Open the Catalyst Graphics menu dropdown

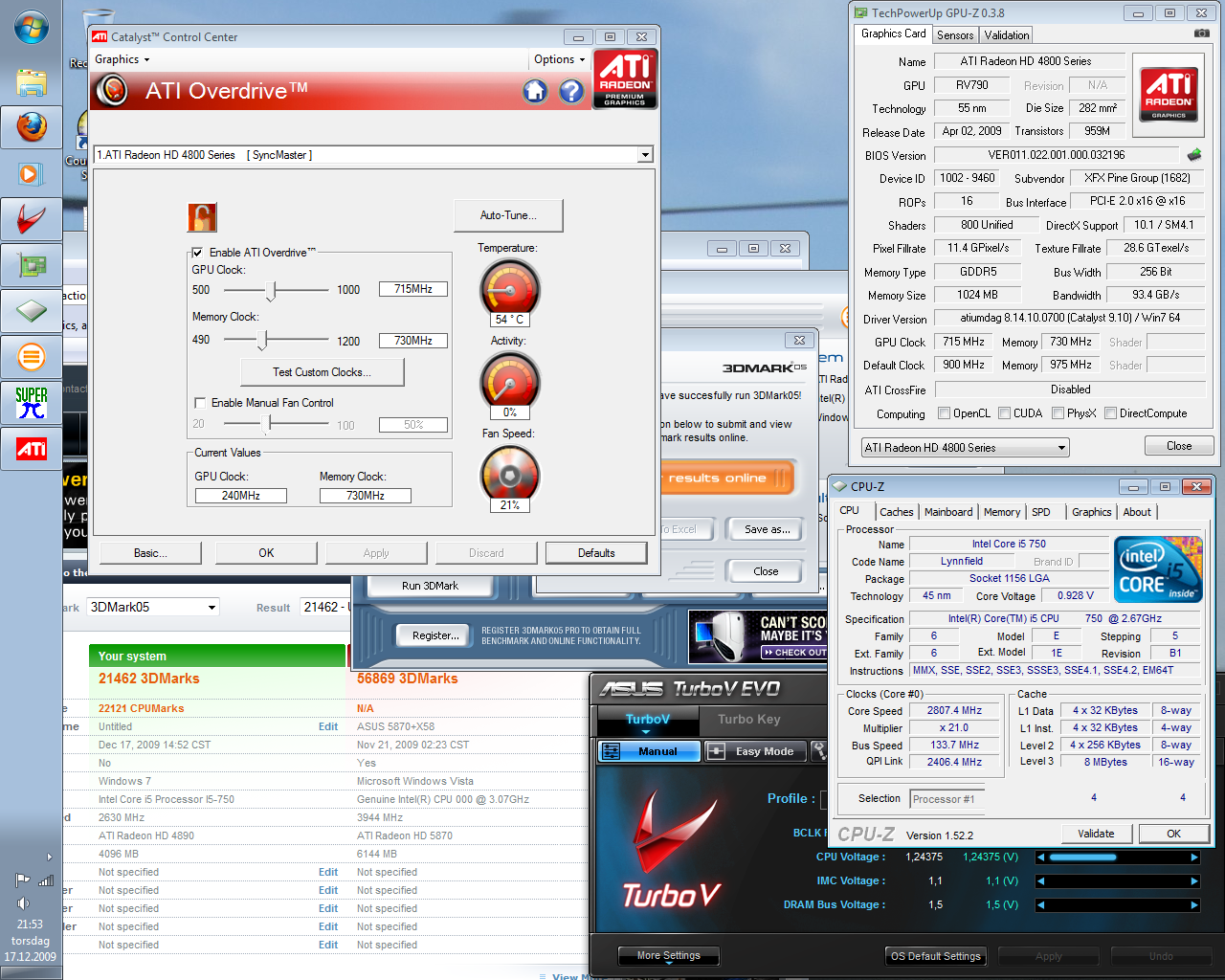[122, 59]
